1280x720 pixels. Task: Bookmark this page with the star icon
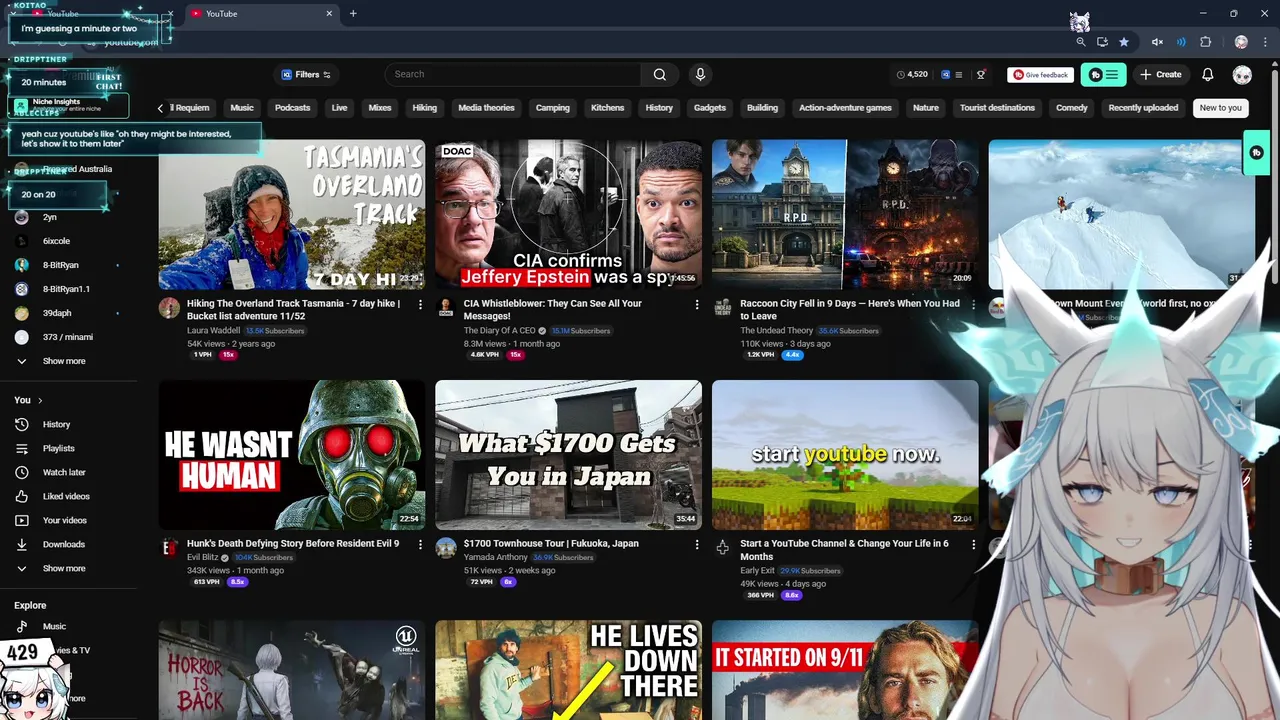[1124, 42]
